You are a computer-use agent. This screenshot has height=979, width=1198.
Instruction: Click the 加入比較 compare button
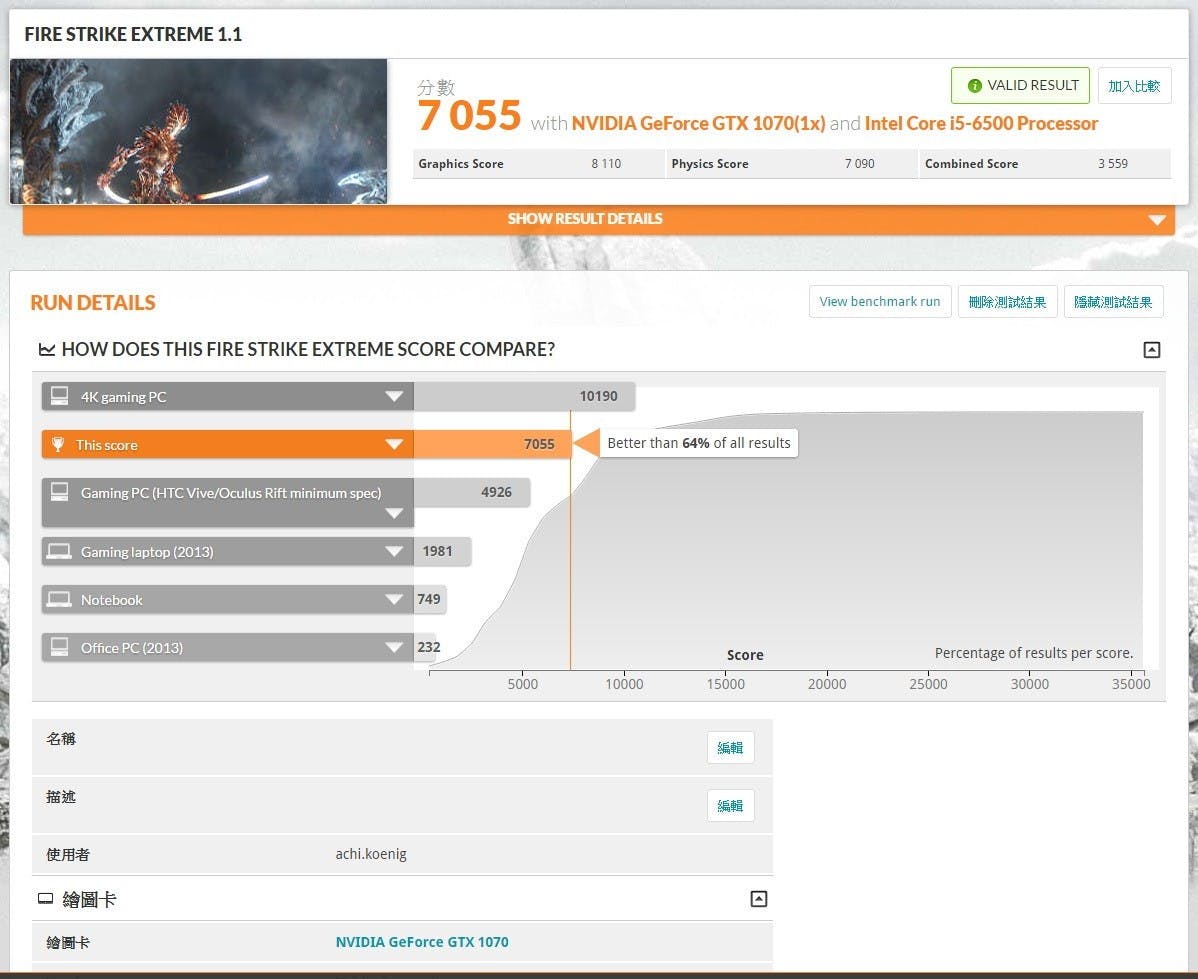(x=1134, y=86)
